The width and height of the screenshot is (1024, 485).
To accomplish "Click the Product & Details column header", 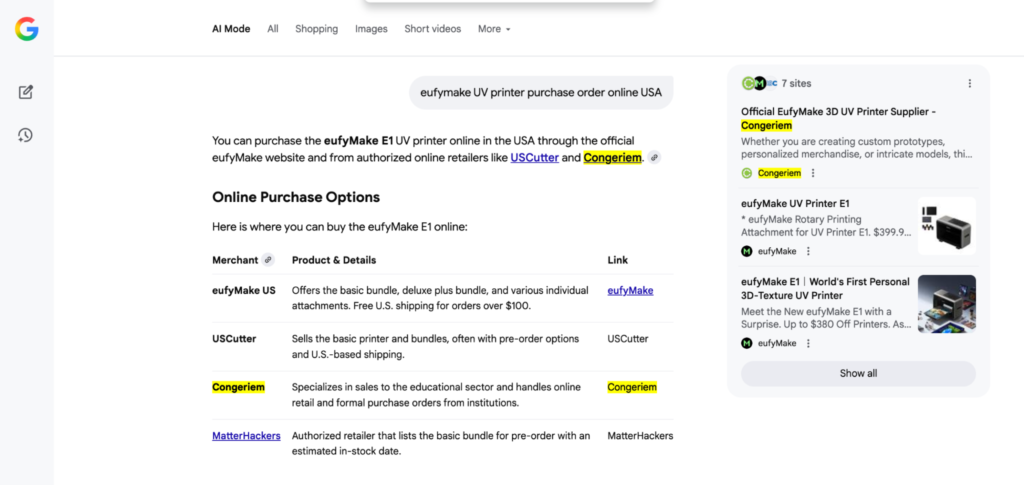I will tap(334, 260).
